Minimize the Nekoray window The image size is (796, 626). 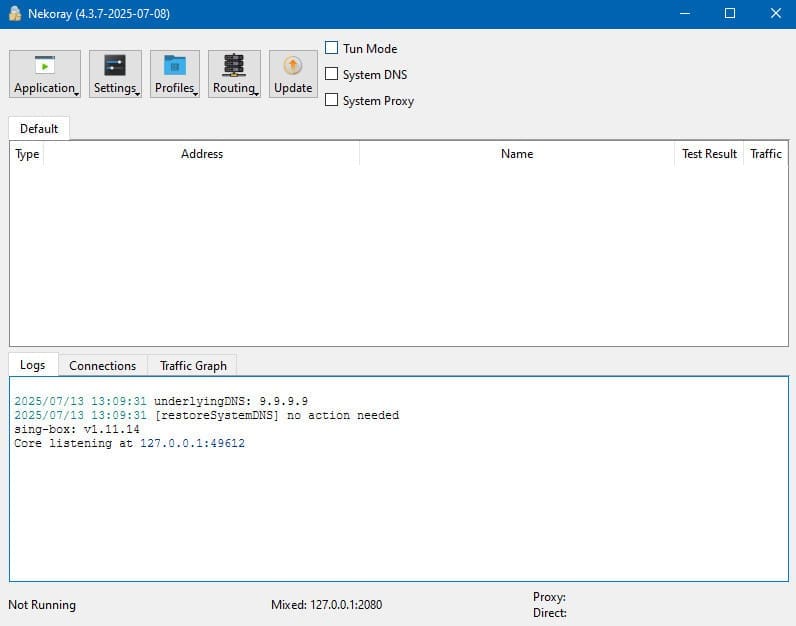[x=685, y=14]
